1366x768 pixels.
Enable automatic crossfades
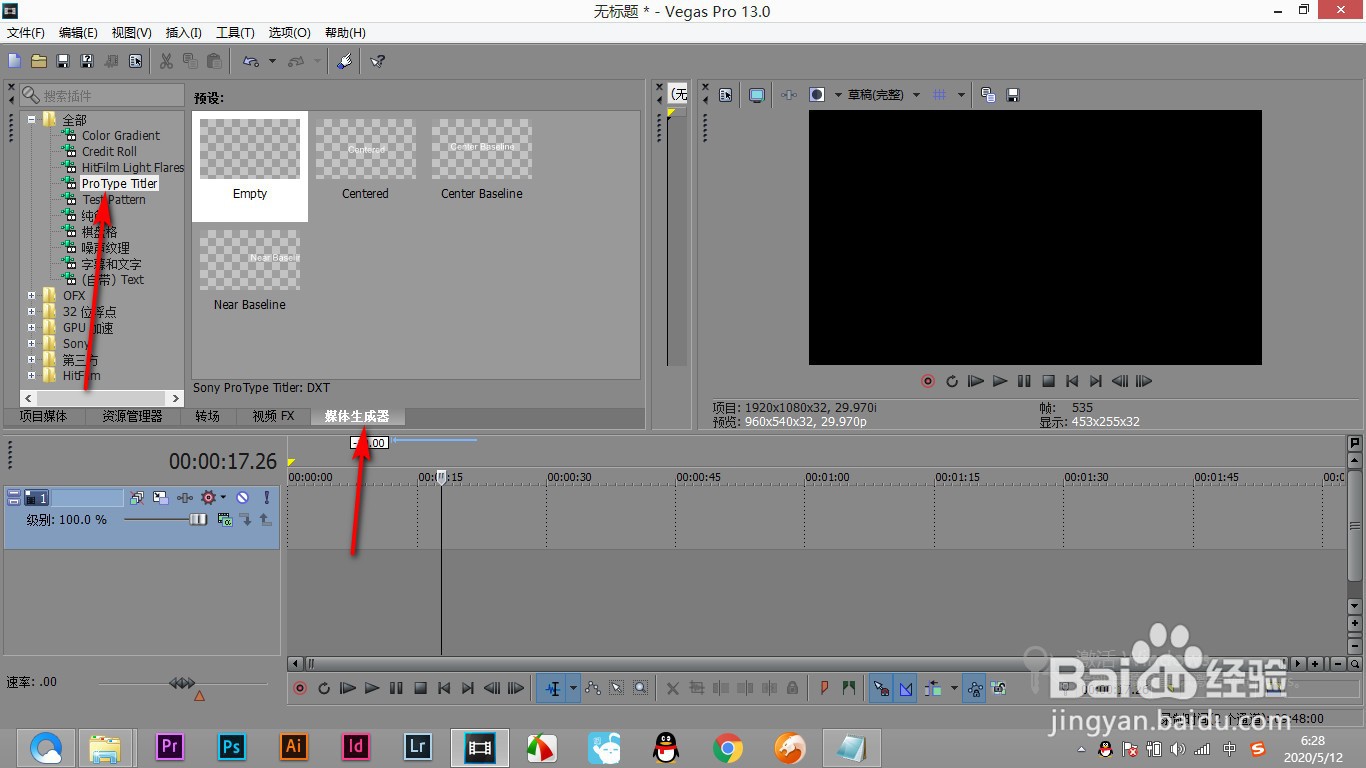pyautogui.click(x=906, y=688)
